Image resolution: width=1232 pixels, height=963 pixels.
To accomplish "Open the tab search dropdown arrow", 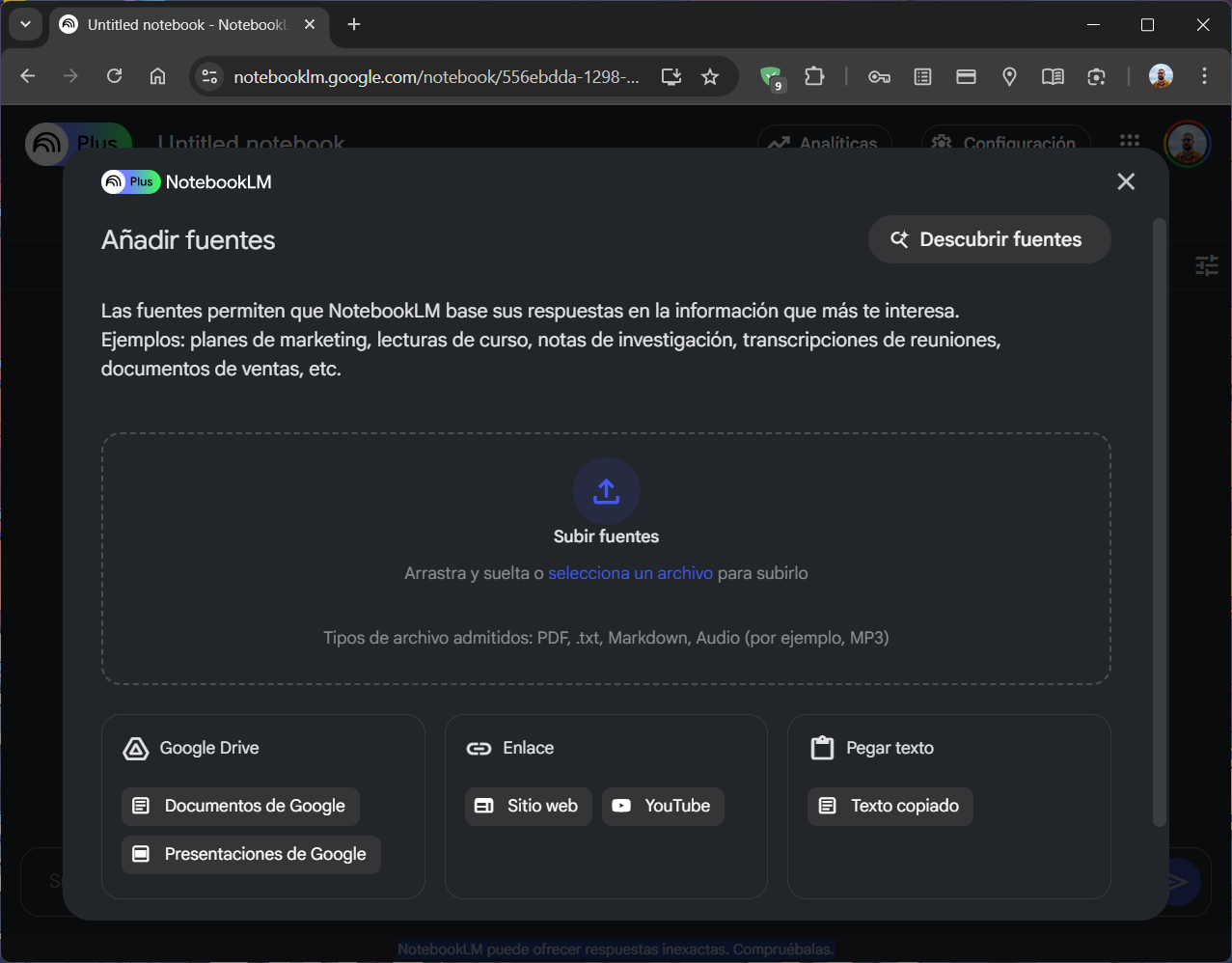I will point(26,24).
